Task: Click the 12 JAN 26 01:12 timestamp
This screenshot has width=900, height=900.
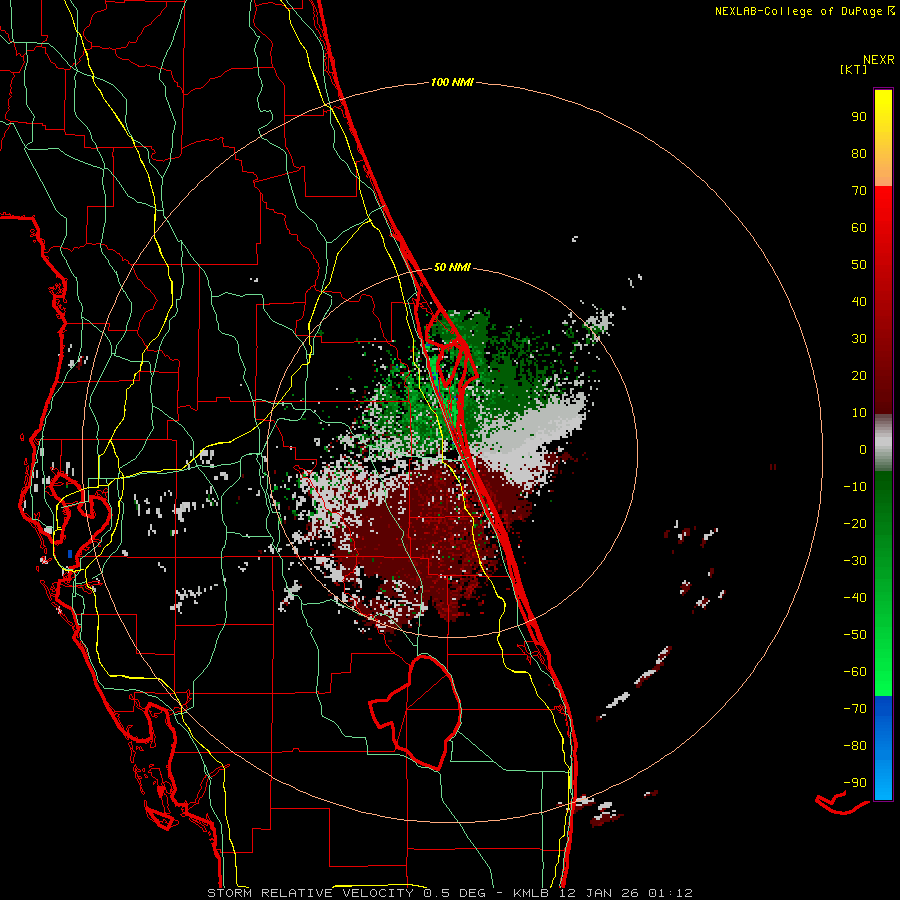Action: click(626, 893)
